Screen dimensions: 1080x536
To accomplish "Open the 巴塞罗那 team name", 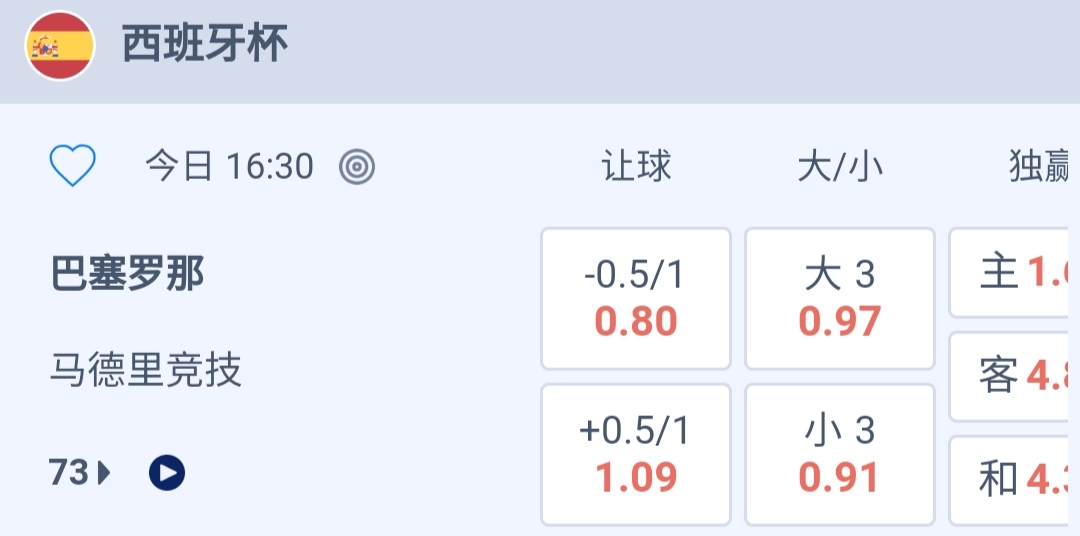I will point(127,273).
